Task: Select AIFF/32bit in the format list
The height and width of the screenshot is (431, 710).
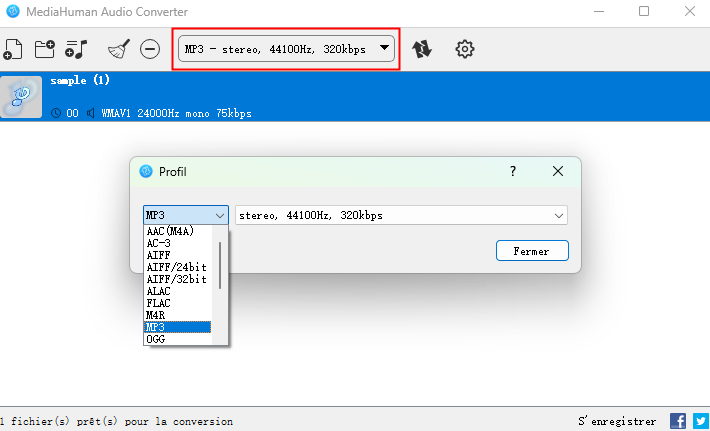Action: [x=178, y=279]
